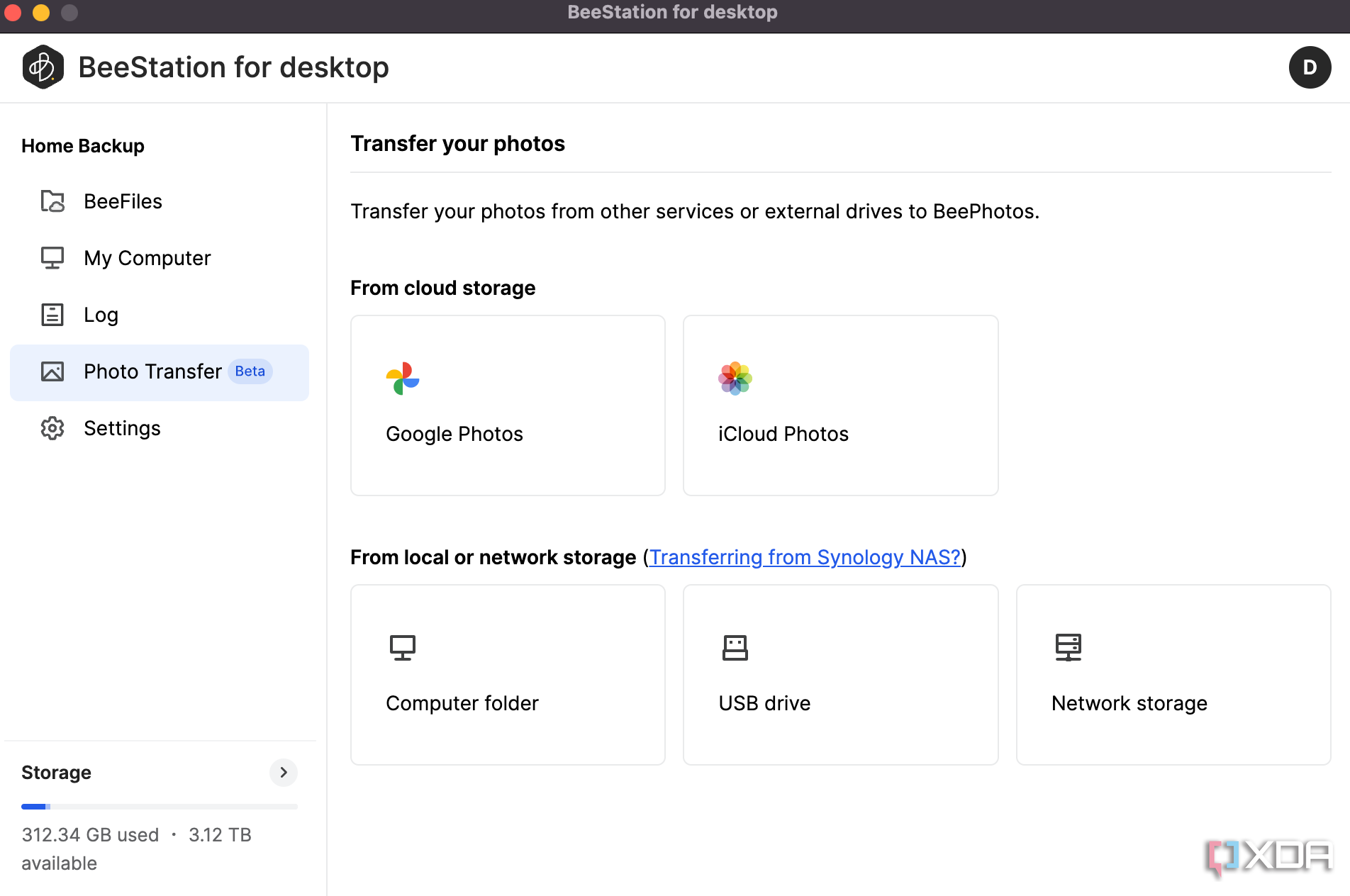Click the Photo Transfer picture icon
Screen dimensions: 1350x896
click(x=52, y=371)
